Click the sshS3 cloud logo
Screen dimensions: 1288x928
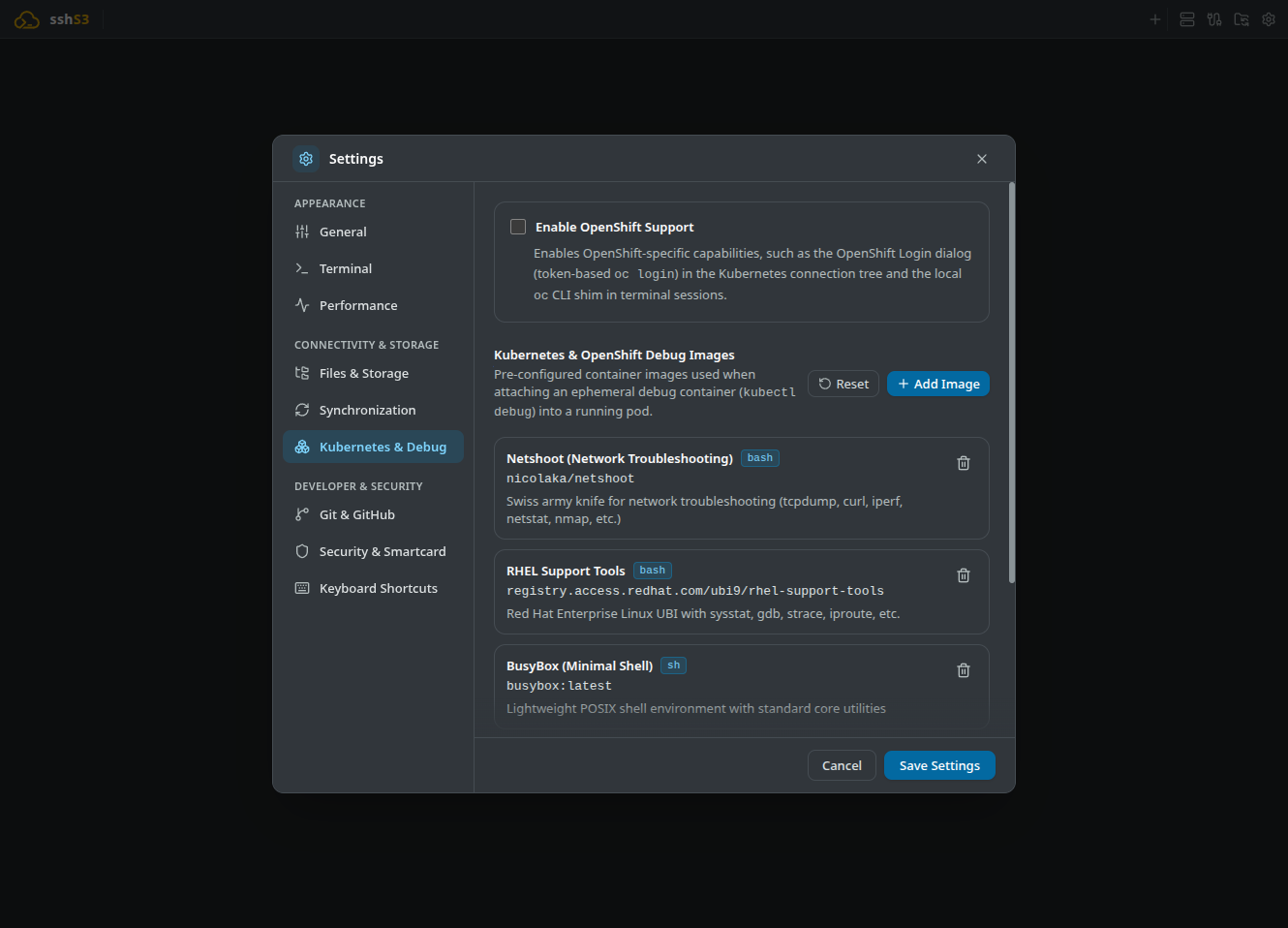click(27, 19)
